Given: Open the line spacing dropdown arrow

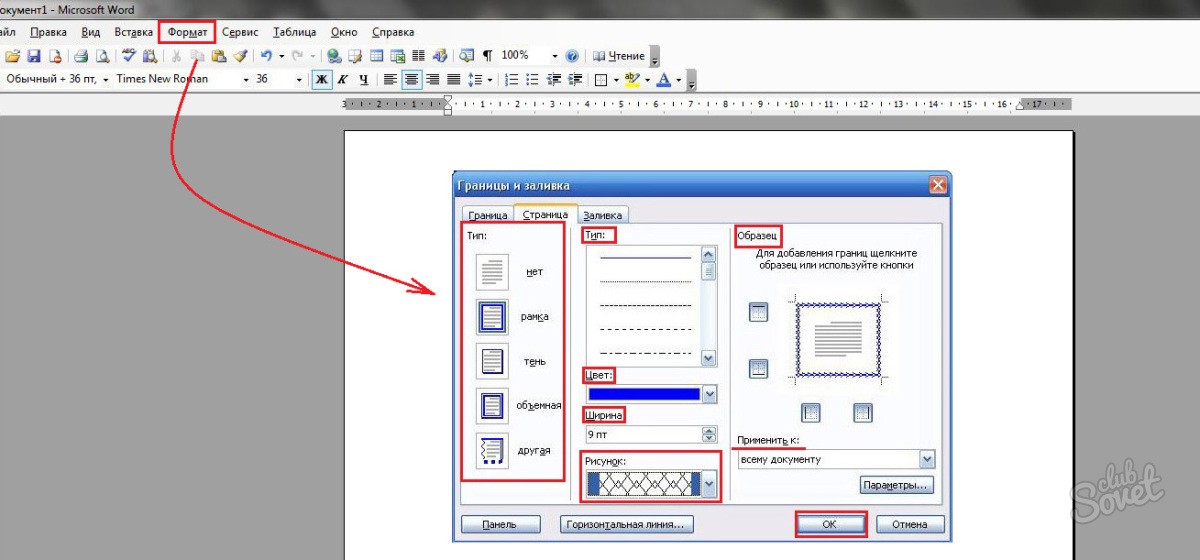Looking at the screenshot, I should 489,79.
